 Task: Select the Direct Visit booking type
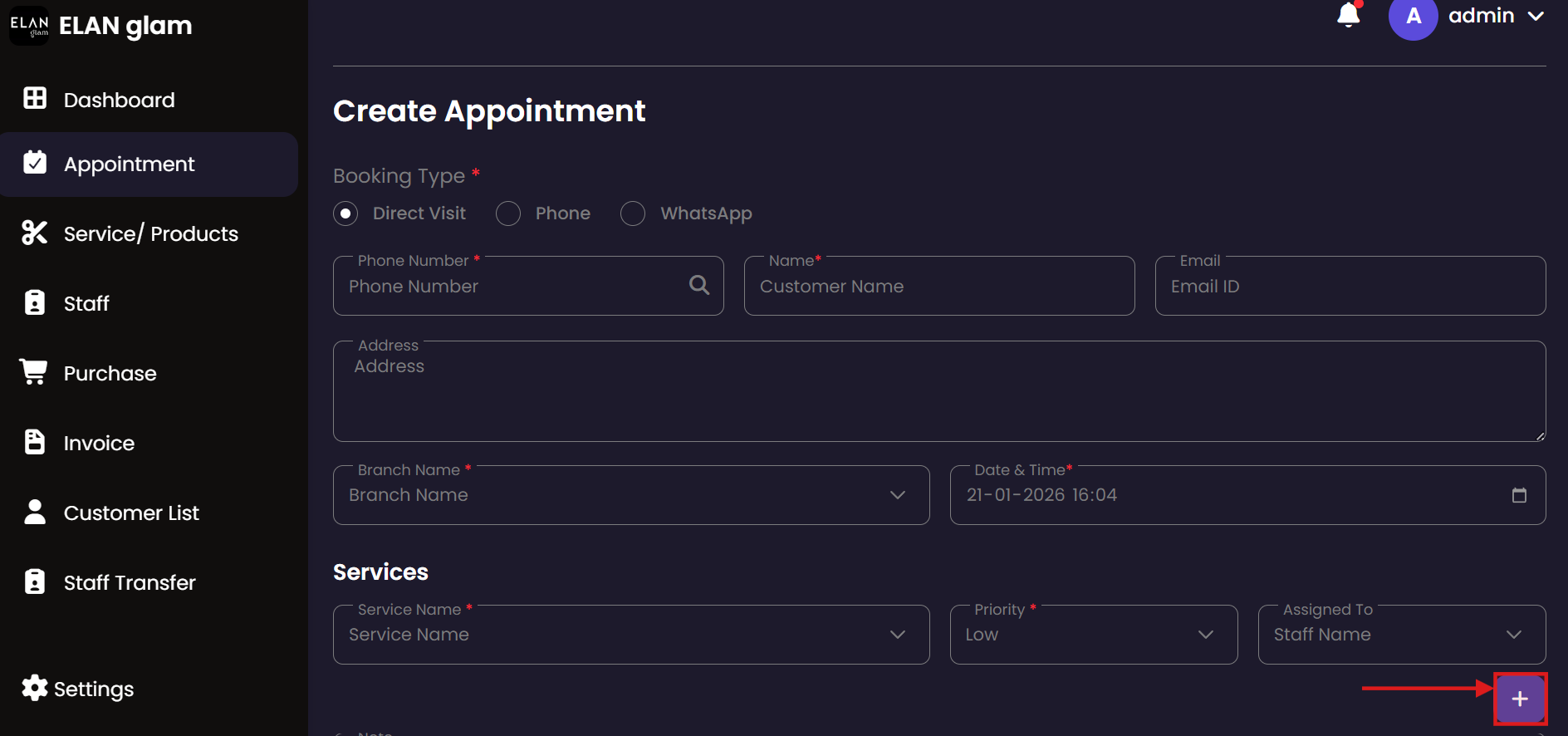coord(345,213)
